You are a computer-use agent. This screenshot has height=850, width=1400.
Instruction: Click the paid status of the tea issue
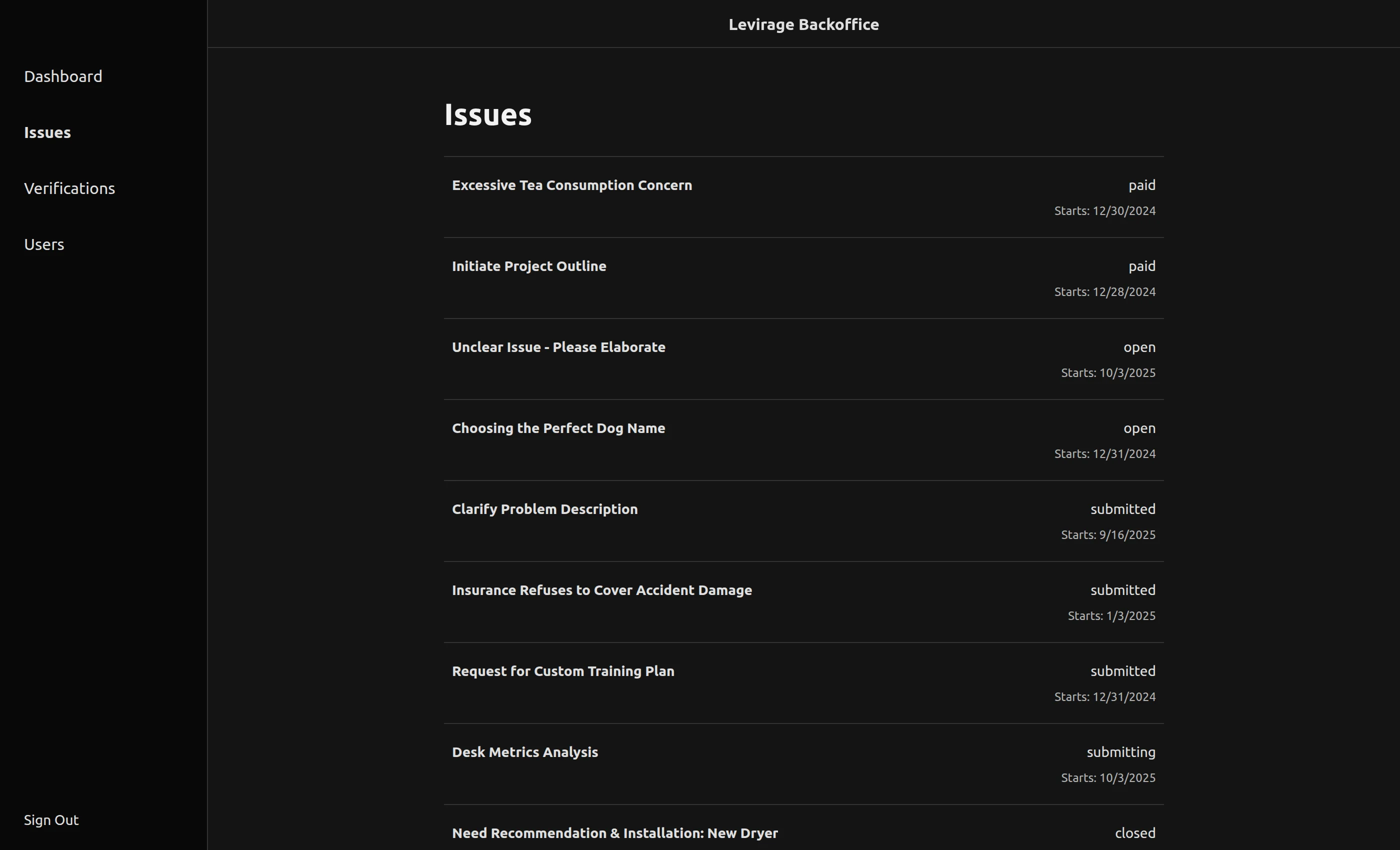click(1141, 185)
